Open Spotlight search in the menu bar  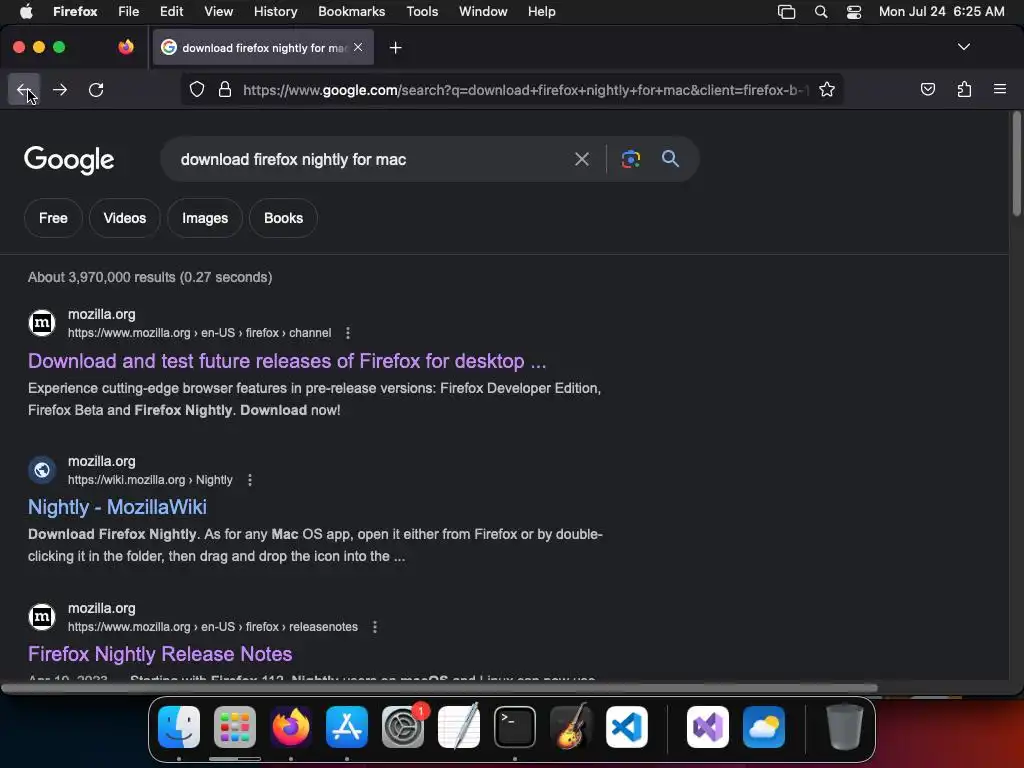coord(821,12)
